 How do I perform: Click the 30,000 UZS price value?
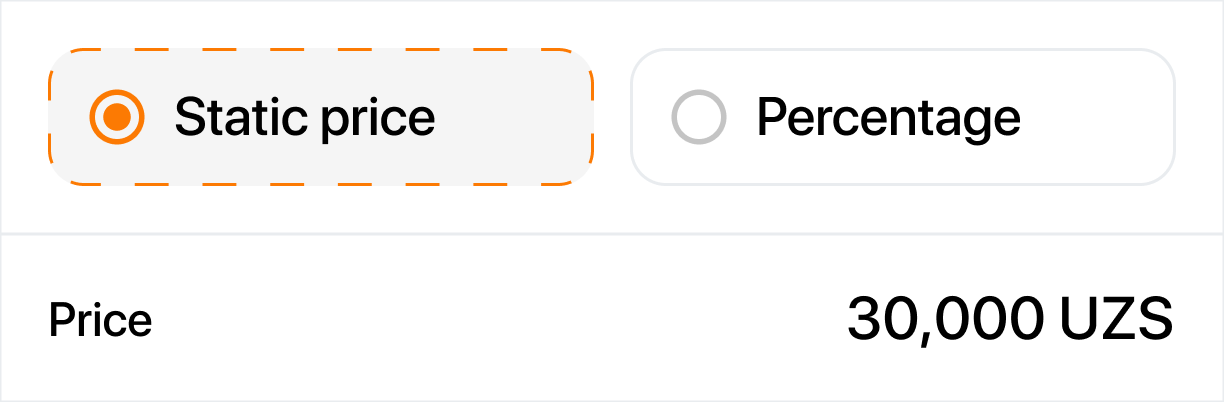[x=1008, y=320]
